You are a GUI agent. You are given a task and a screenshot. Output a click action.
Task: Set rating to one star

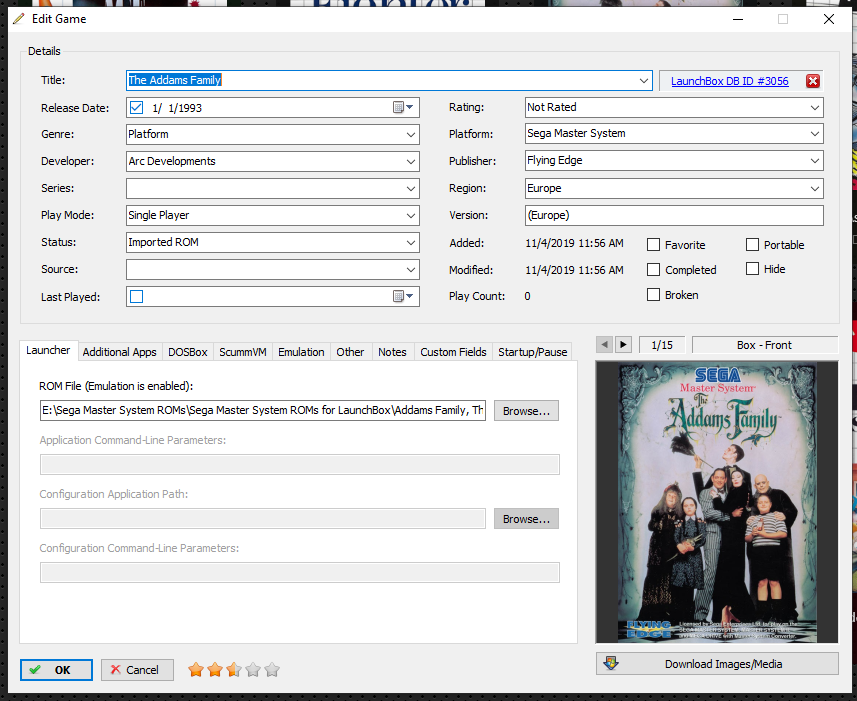pos(196,669)
